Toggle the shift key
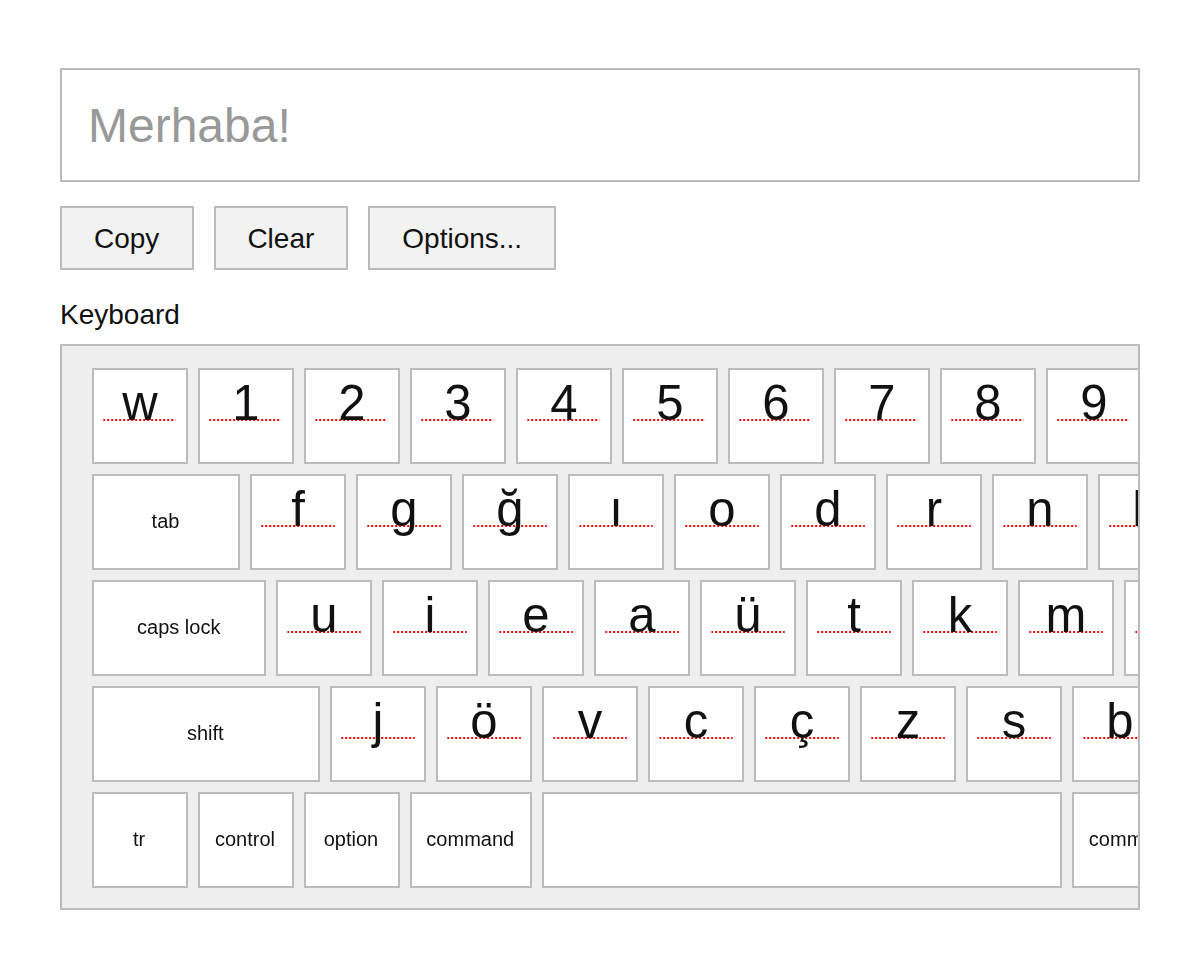This screenshot has width=1200, height=978. (206, 734)
